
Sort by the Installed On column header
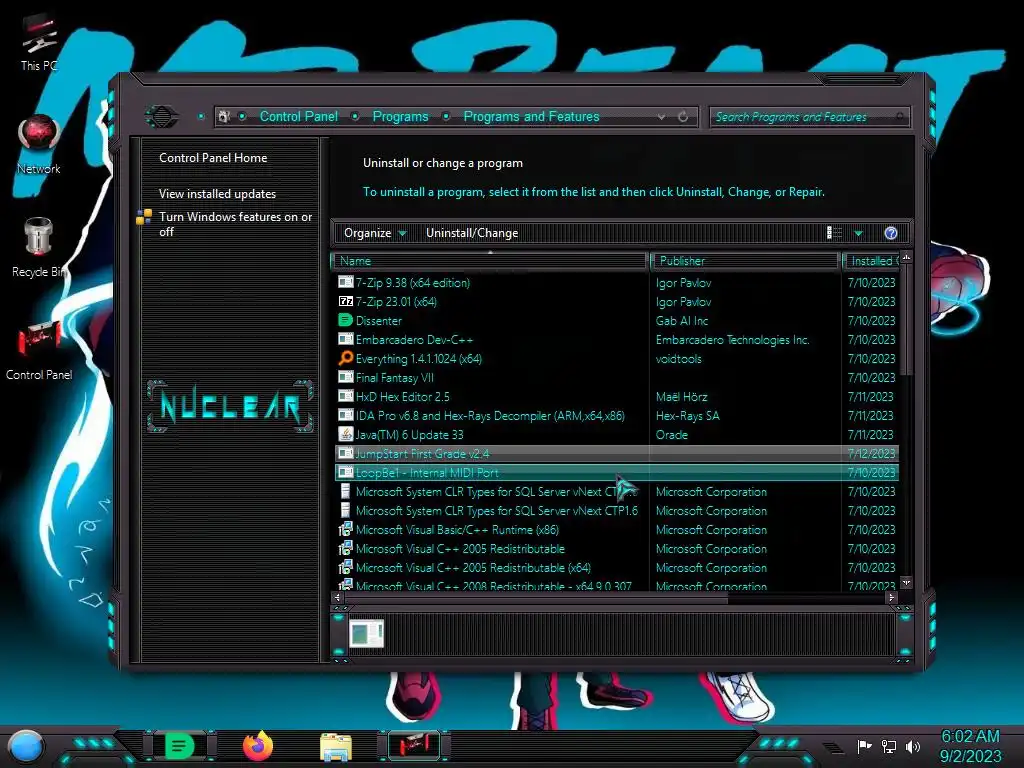[872, 261]
